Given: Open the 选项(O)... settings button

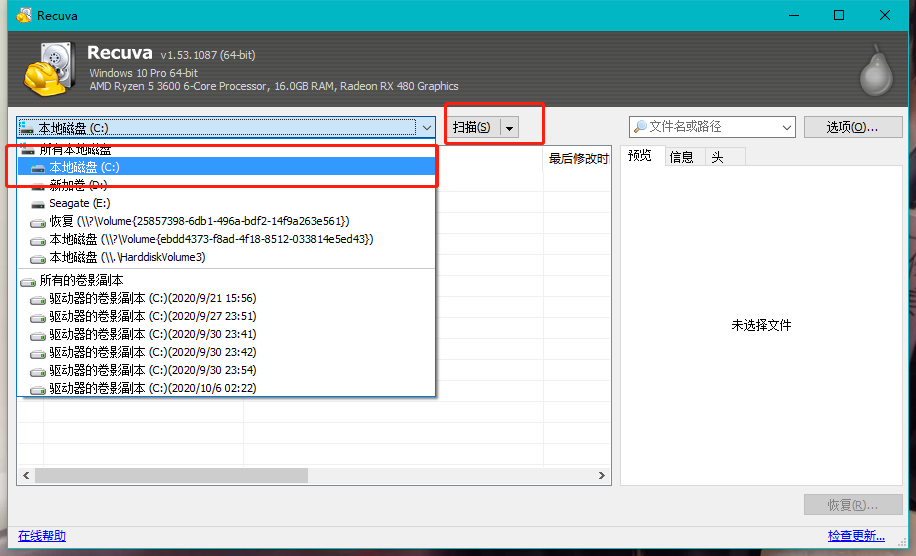Looking at the screenshot, I should tap(853, 127).
